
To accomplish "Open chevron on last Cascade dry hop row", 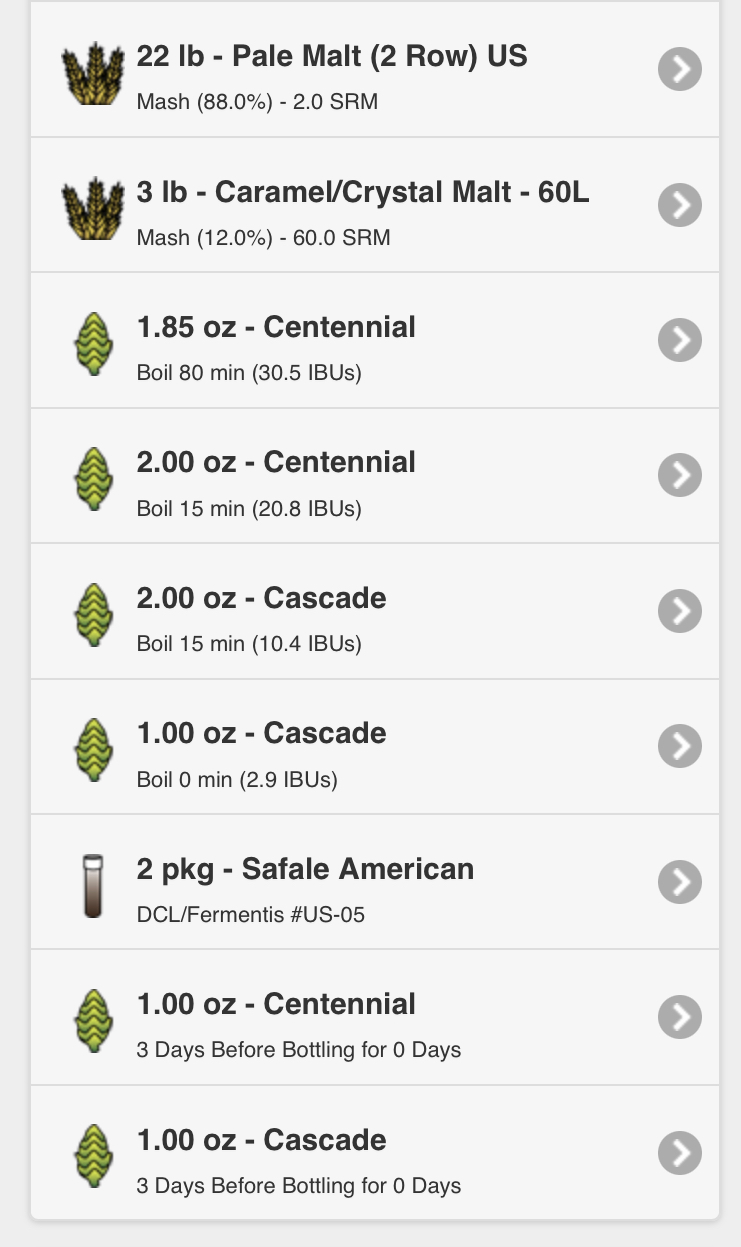I will pos(680,1154).
